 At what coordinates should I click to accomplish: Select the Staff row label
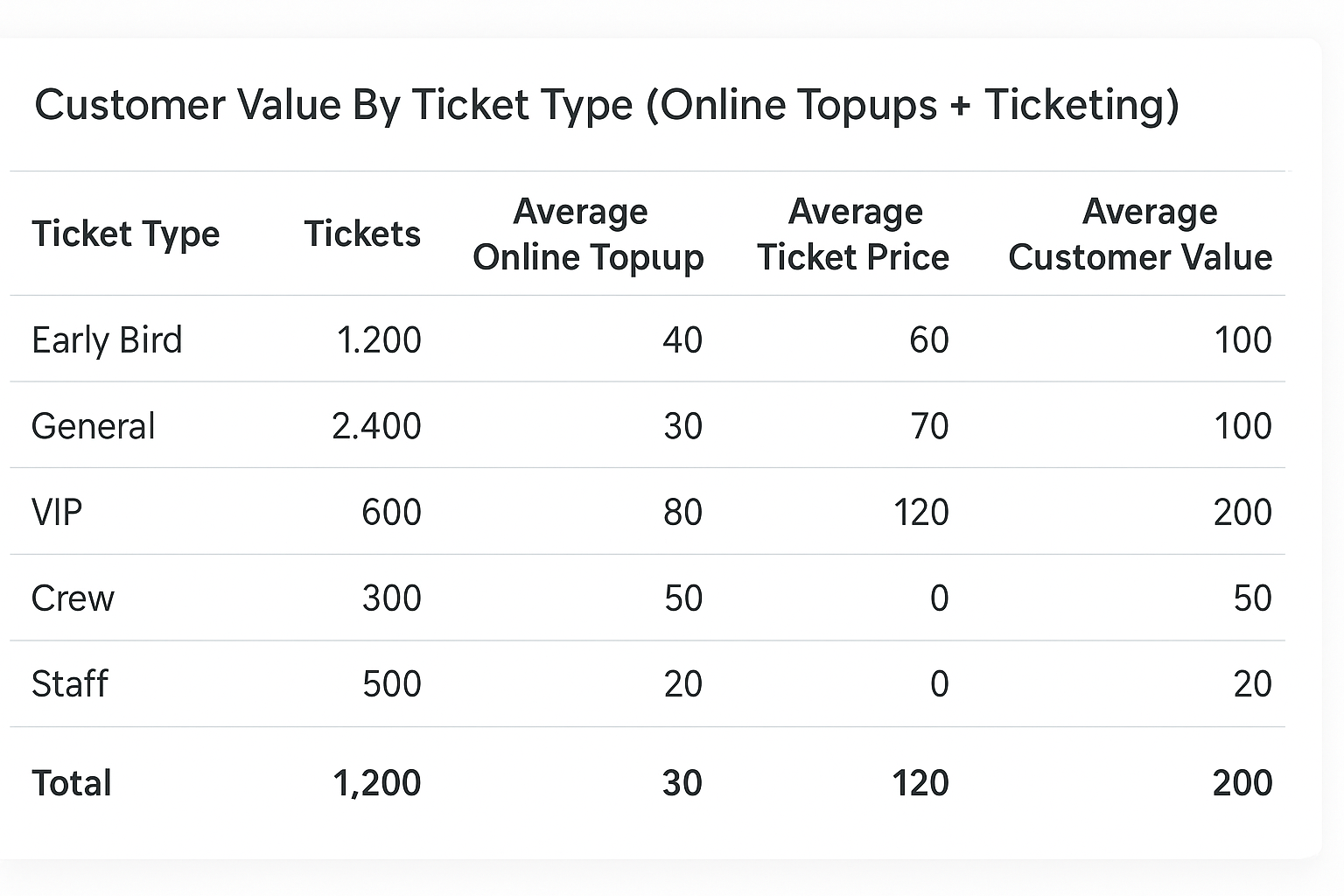(70, 684)
